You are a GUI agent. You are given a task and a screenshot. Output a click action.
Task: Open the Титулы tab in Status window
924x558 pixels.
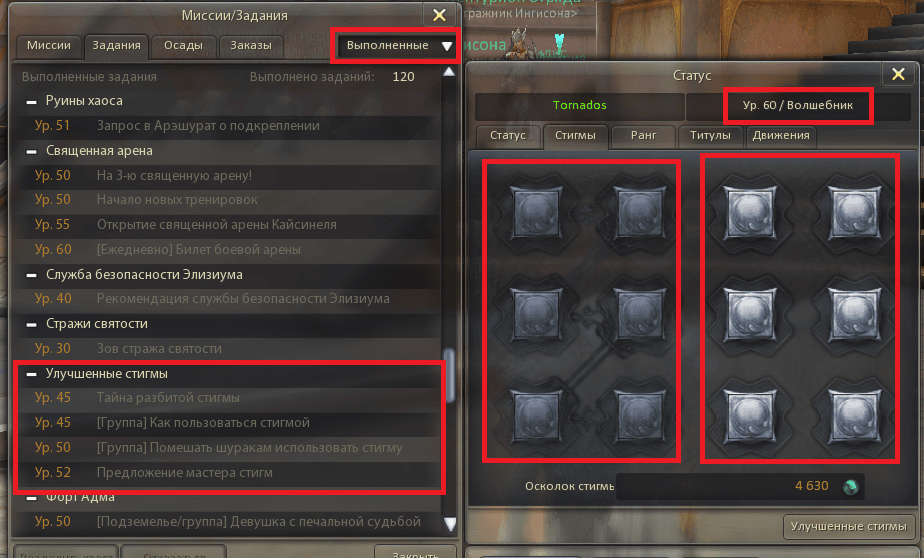pyautogui.click(x=711, y=136)
